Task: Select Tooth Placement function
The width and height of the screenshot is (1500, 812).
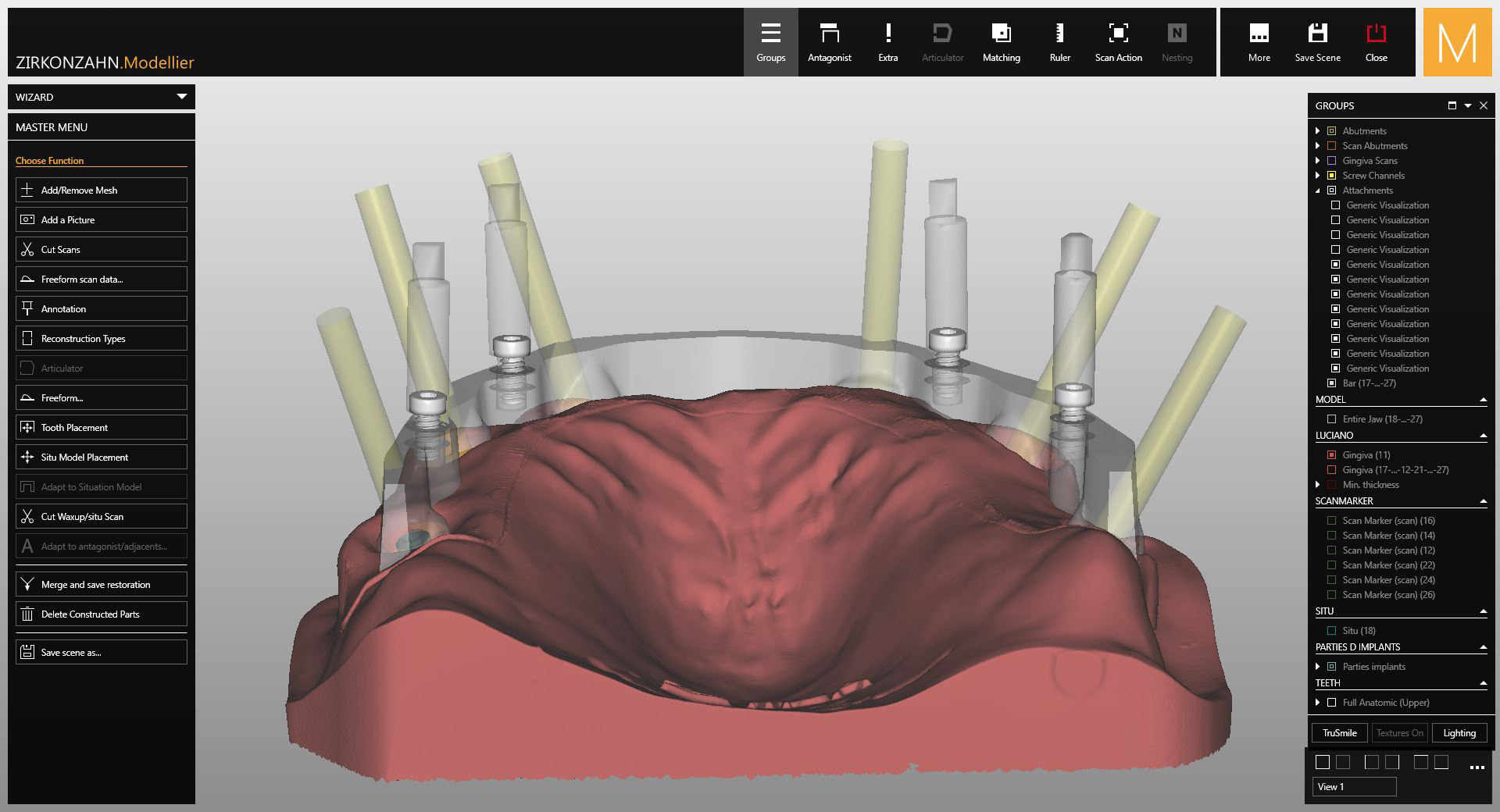Action: click(102, 428)
